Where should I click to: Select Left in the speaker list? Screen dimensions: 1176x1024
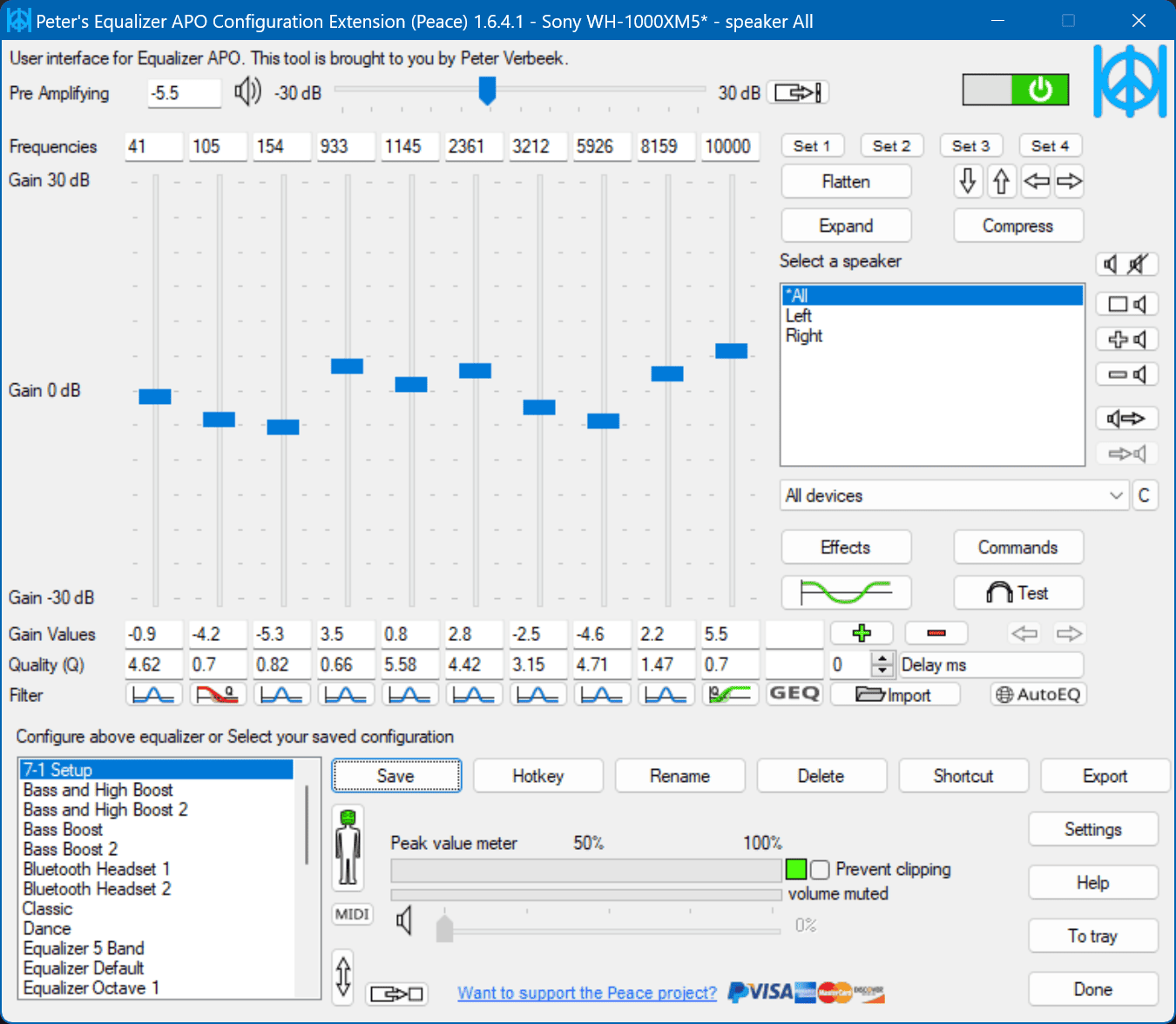[799, 316]
